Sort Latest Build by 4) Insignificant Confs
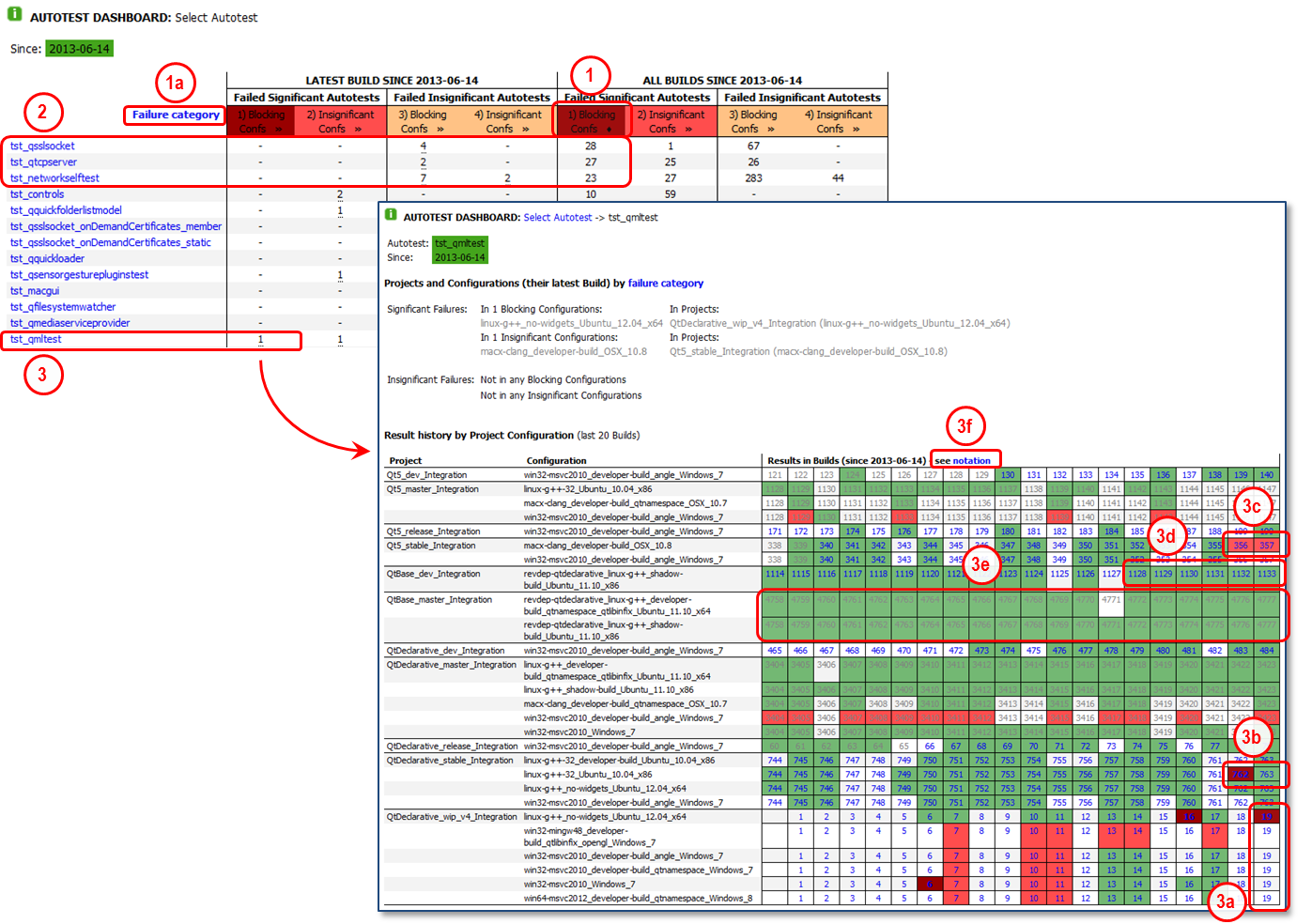Image resolution: width=1312 pixels, height=924 pixels. (x=507, y=121)
